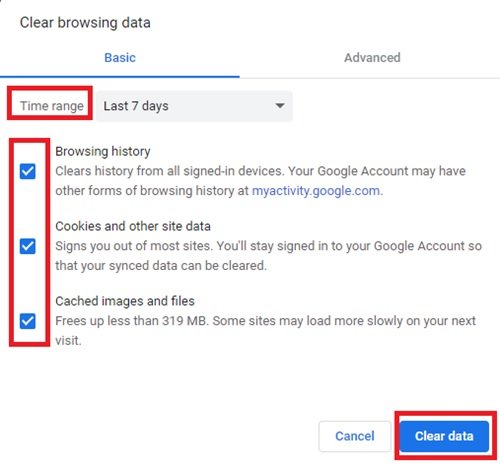This screenshot has height=468, width=500.
Task: Uncheck the Browsing history checkbox
Action: (x=28, y=171)
